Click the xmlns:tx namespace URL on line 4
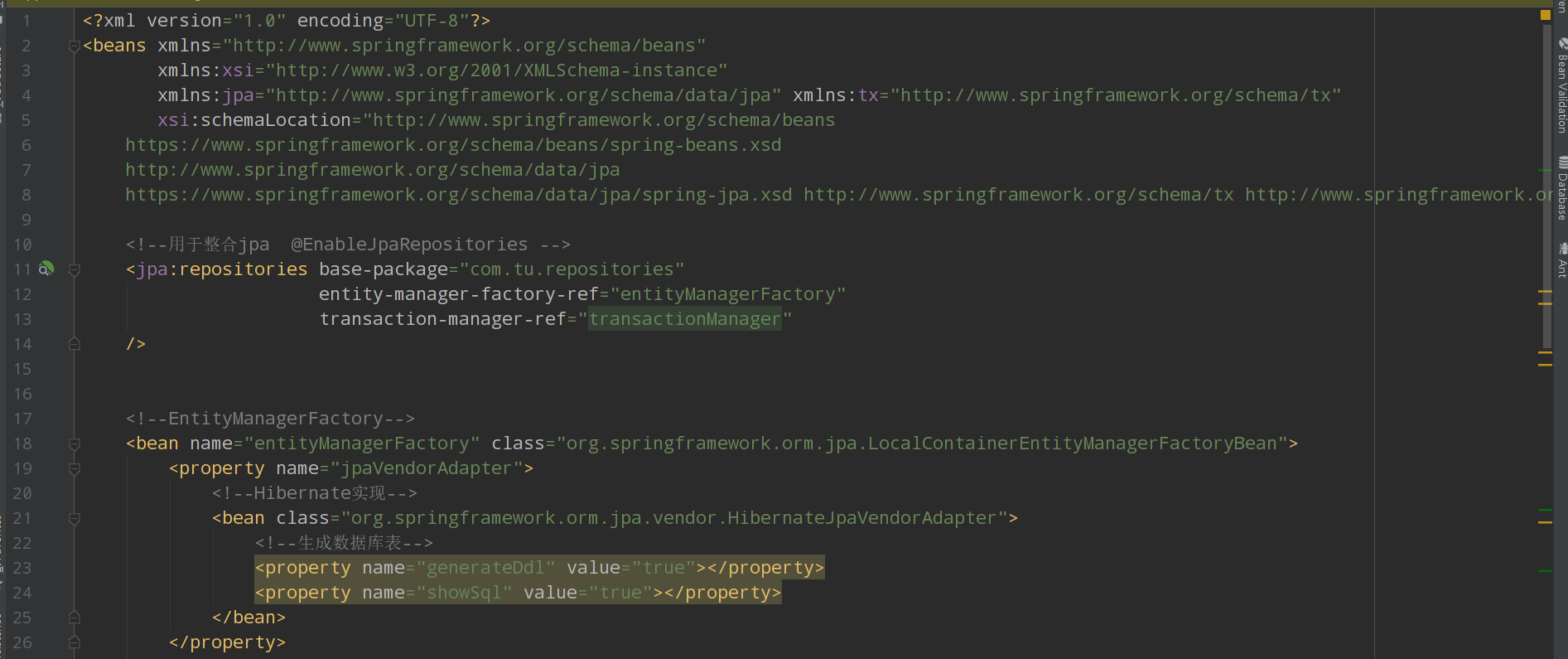The height and width of the screenshot is (659, 1568). [x=1116, y=95]
